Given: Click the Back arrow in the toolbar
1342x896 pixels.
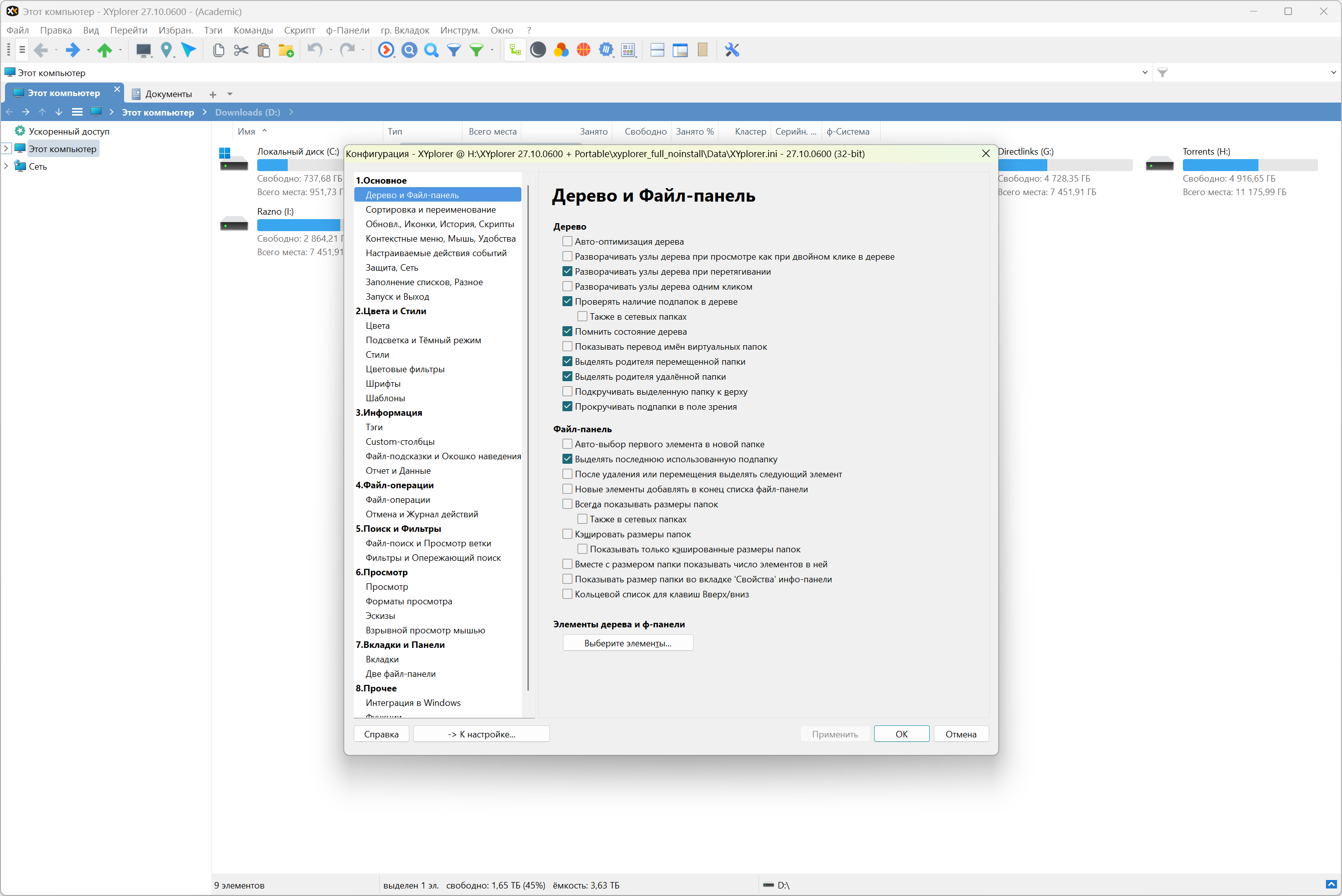Looking at the screenshot, I should click(x=41, y=51).
